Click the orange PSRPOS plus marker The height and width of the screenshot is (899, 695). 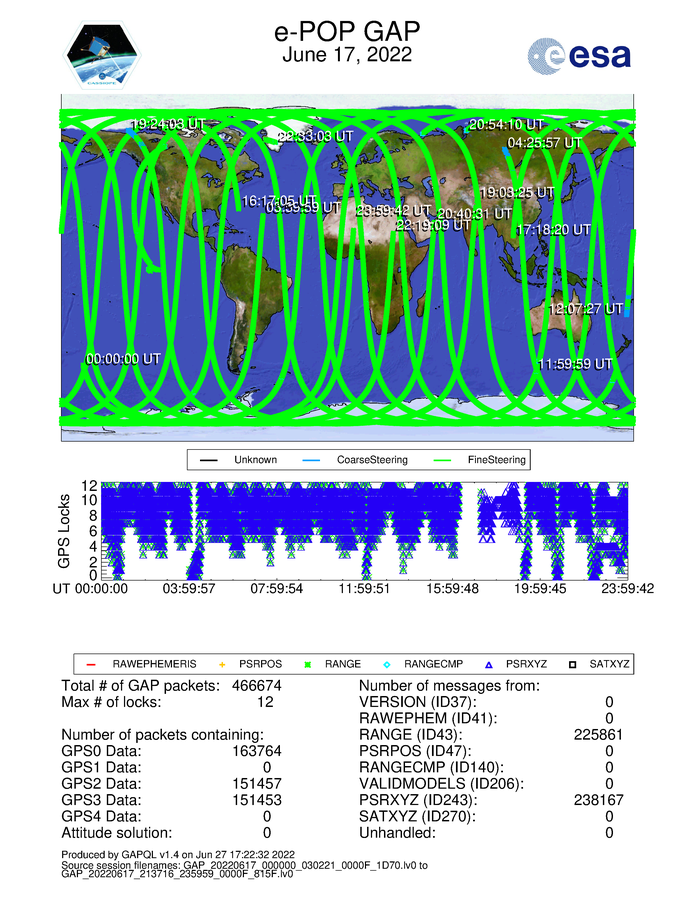point(223,663)
